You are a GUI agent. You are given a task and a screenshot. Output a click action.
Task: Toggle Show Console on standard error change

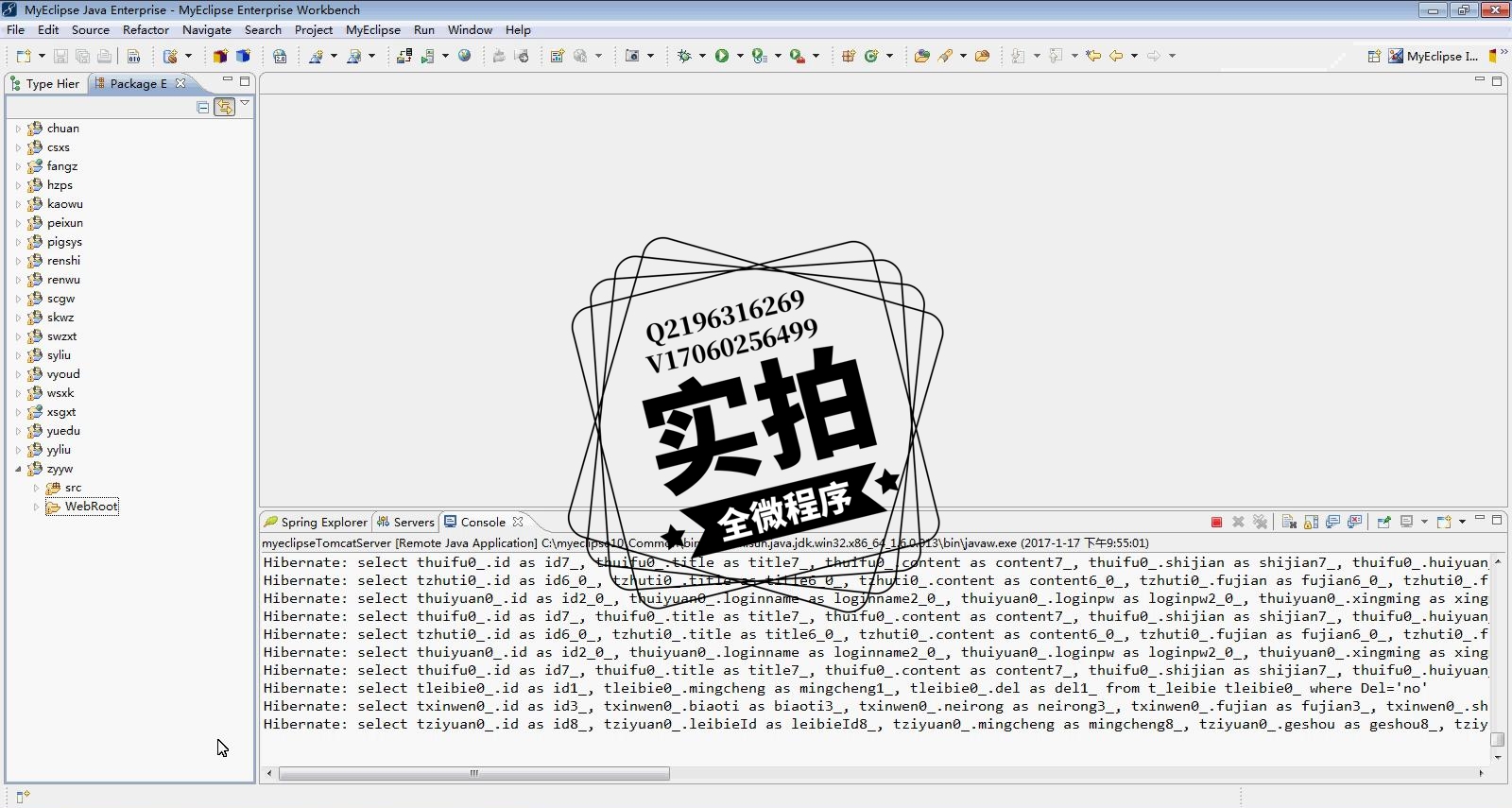(x=1354, y=522)
